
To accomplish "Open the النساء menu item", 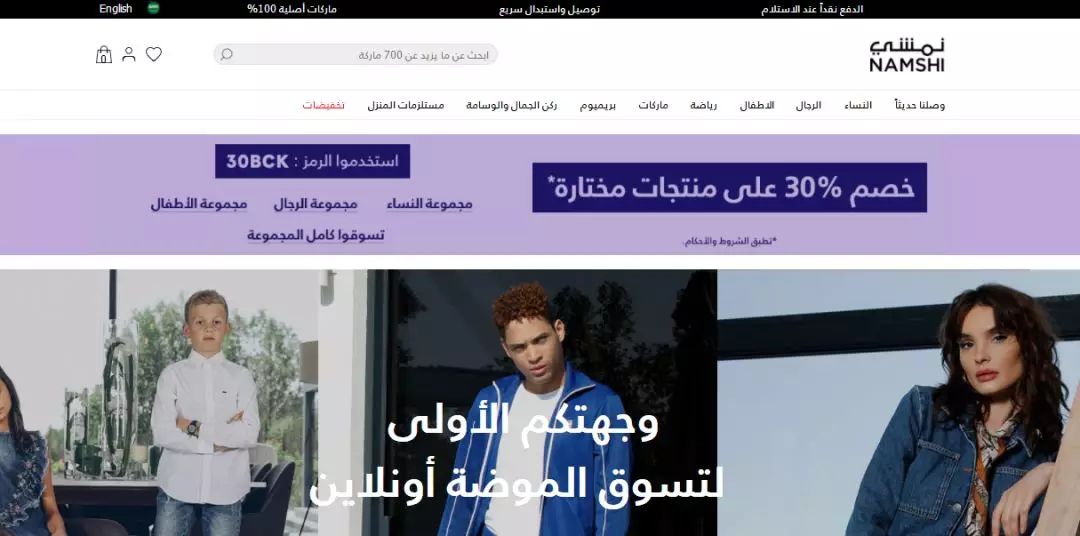I will coord(858,105).
